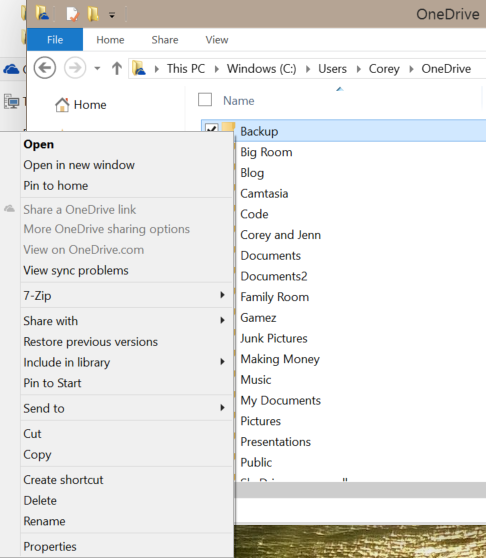The height and width of the screenshot is (558, 486).
Task: Uncheck the Backup folder checkbox
Action: pyautogui.click(x=211, y=127)
